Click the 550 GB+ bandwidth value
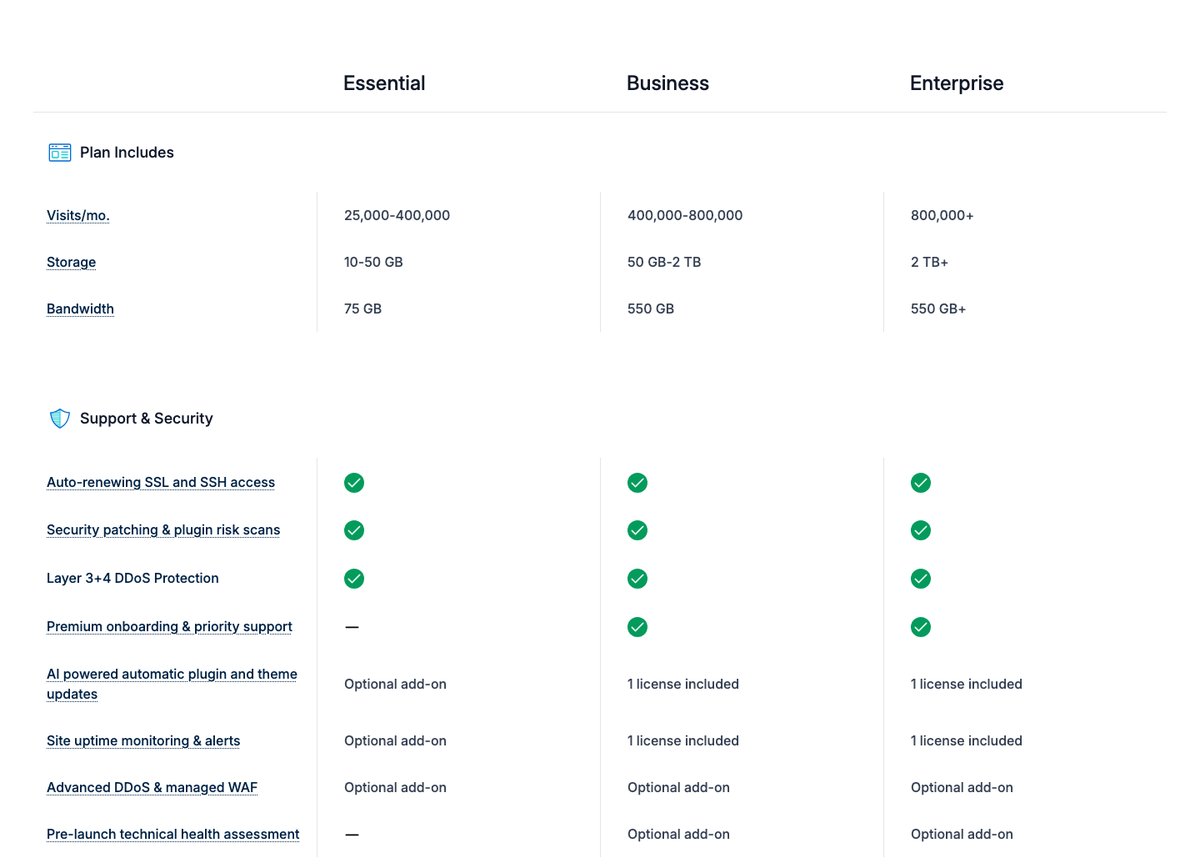The height and width of the screenshot is (868, 1200). pos(939,309)
